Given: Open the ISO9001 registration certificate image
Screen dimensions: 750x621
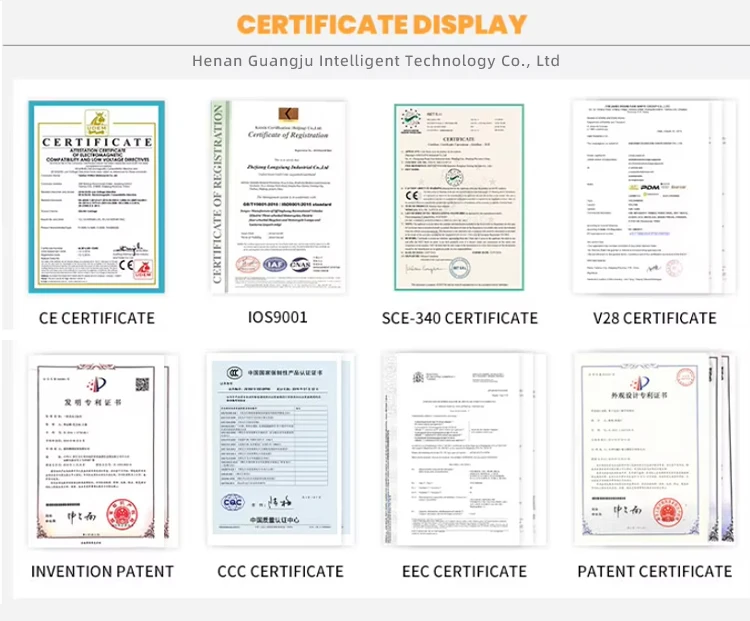Looking at the screenshot, I should pos(278,197).
